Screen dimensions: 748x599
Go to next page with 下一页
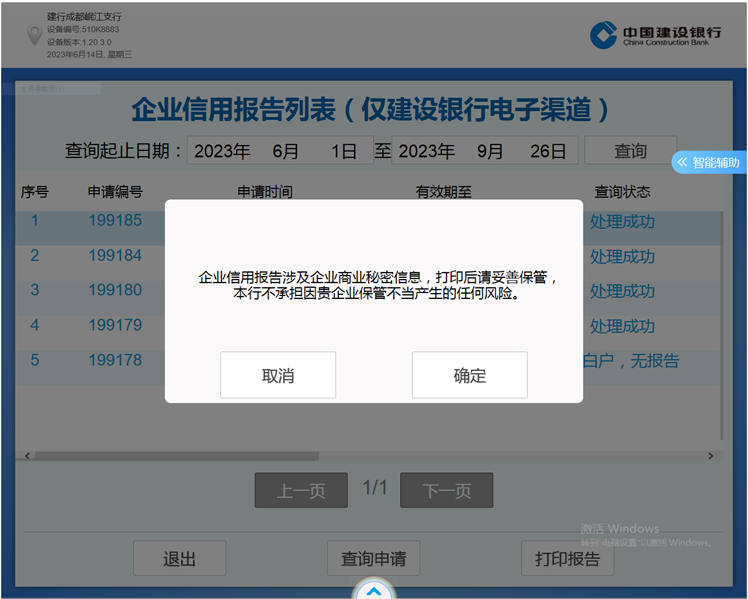446,491
